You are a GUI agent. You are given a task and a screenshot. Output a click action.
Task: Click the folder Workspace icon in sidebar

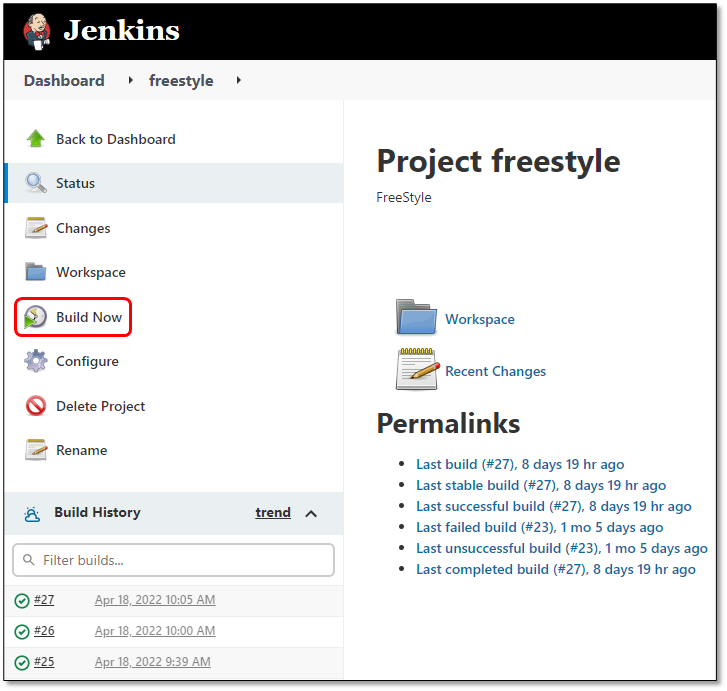[36, 272]
